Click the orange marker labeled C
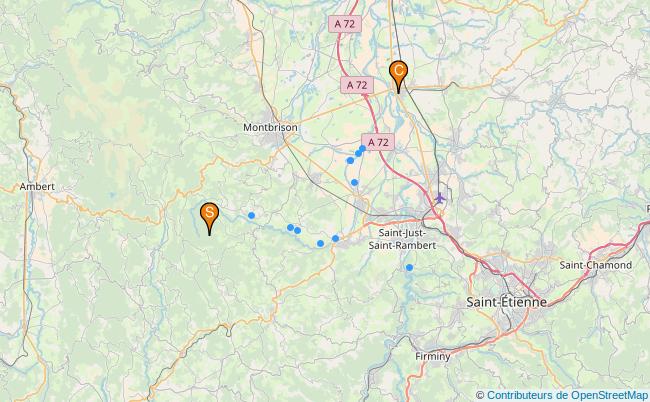 click(x=398, y=72)
